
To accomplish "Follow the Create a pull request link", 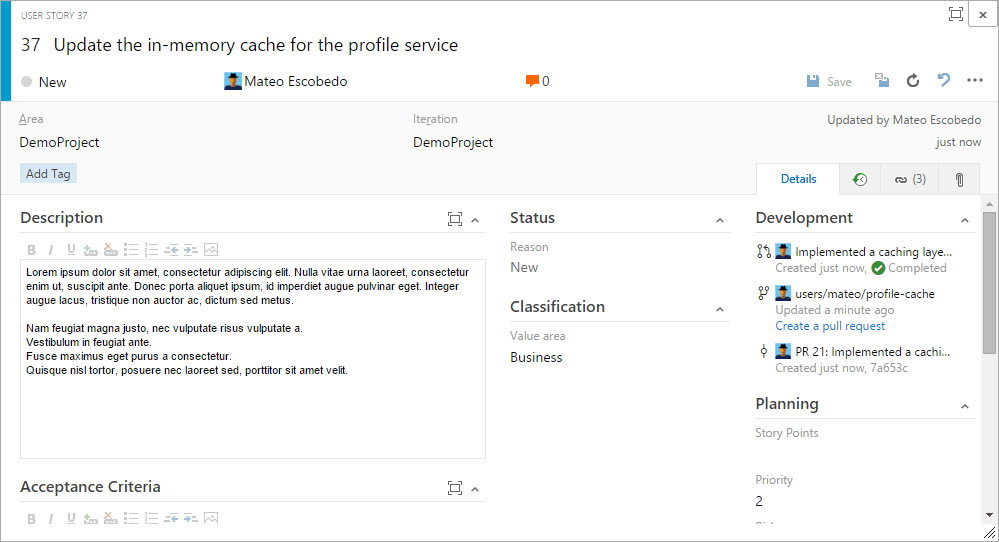I will pyautogui.click(x=830, y=326).
